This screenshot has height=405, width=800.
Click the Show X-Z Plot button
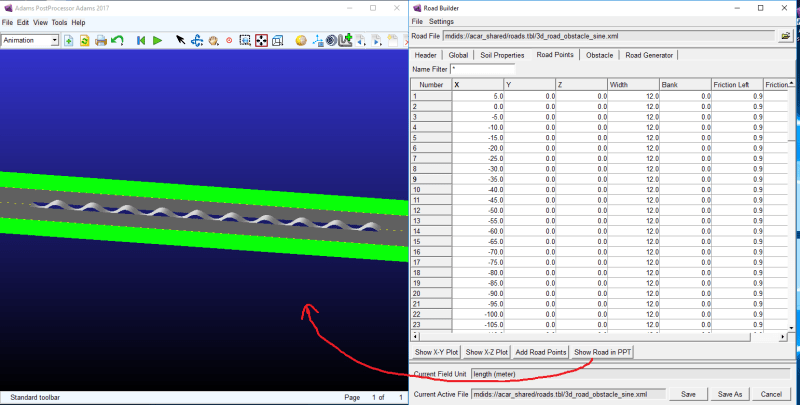coord(487,352)
